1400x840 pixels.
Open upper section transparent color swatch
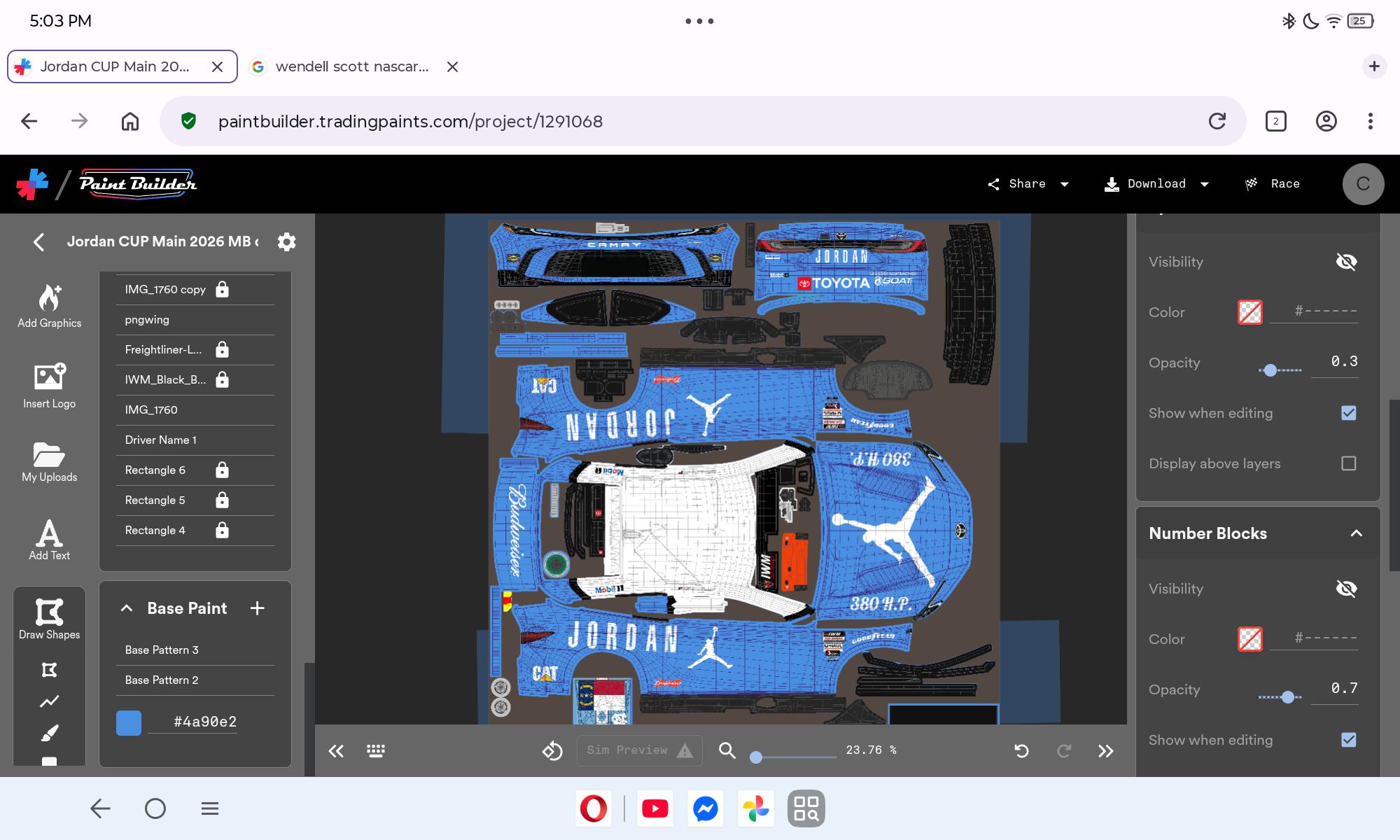[1250, 312]
